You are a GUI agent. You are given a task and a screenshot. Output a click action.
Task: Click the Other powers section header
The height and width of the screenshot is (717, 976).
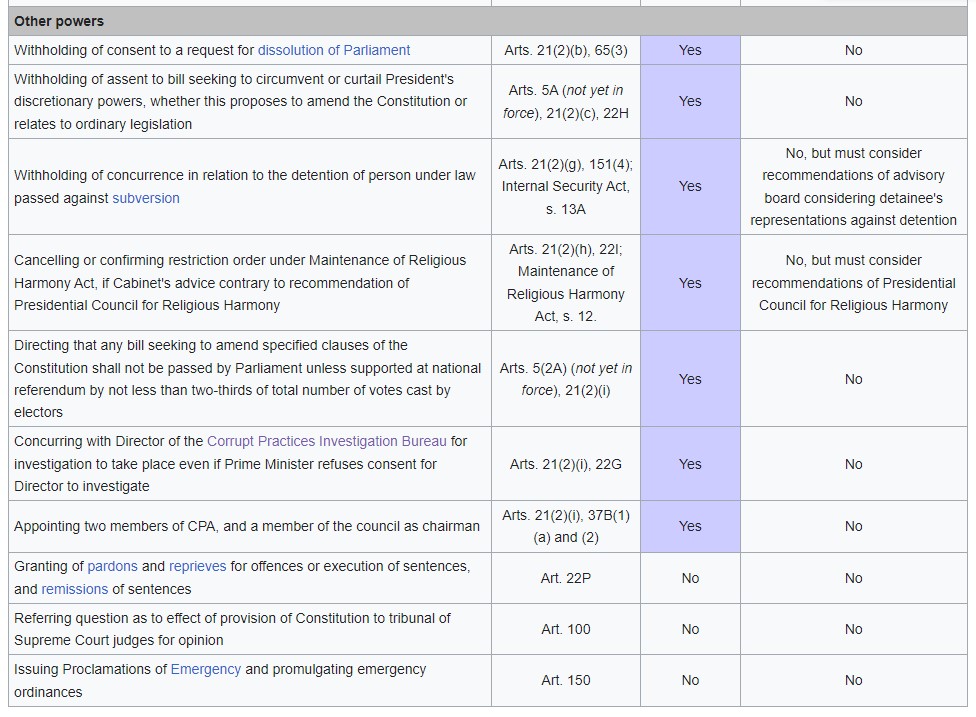pos(59,21)
